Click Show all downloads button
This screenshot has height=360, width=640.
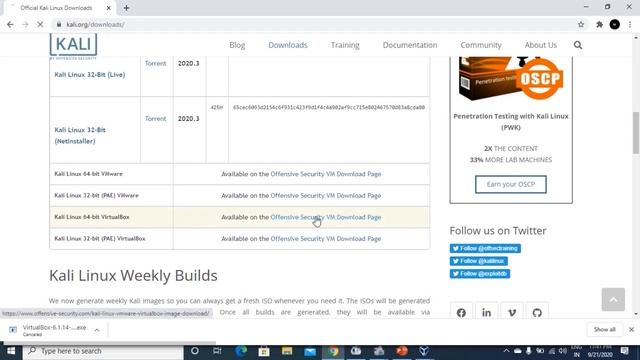click(604, 329)
